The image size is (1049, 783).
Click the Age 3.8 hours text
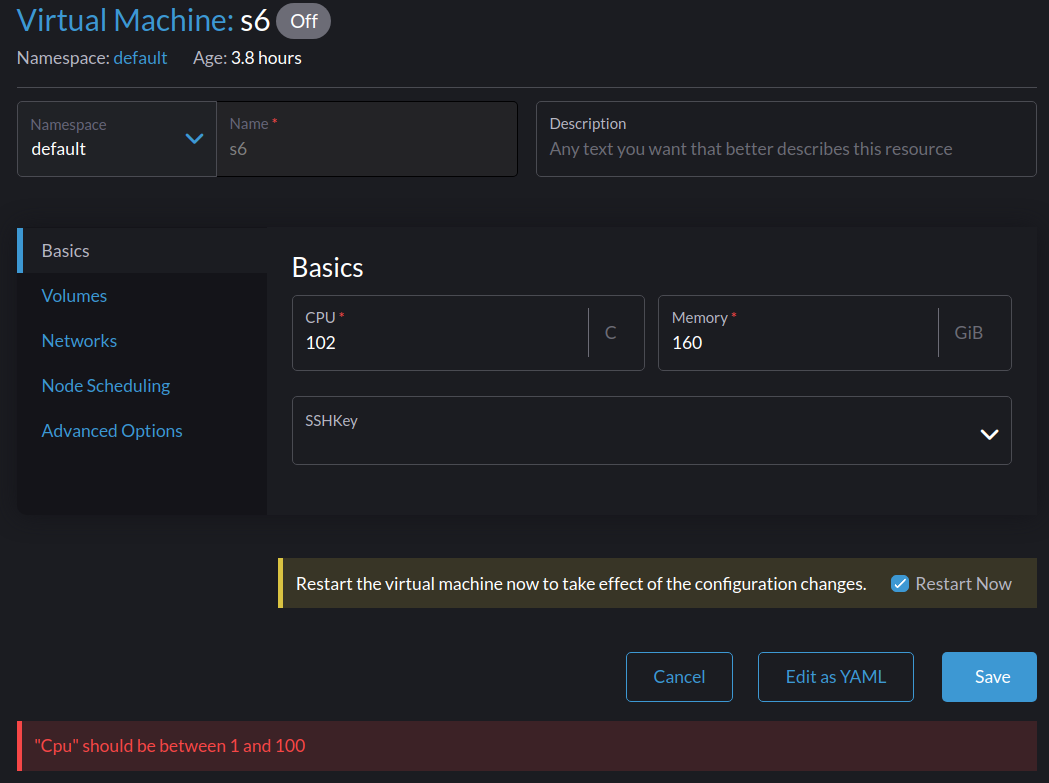[x=247, y=58]
